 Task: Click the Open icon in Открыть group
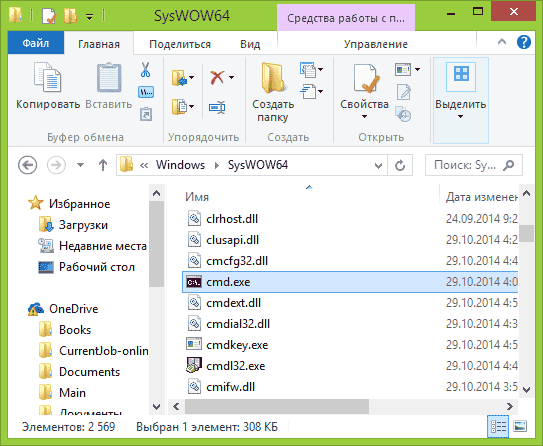tap(403, 69)
